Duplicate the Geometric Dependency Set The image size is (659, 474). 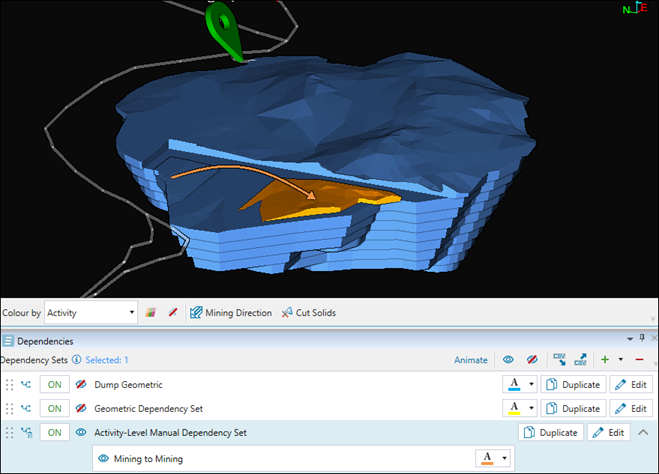tap(573, 408)
